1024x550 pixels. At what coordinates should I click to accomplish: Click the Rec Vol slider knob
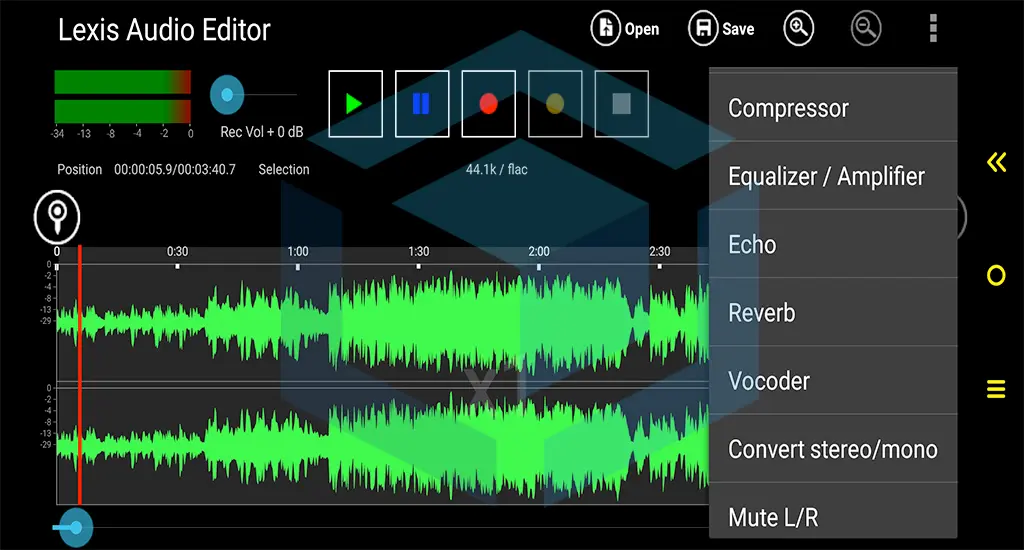pos(227,95)
